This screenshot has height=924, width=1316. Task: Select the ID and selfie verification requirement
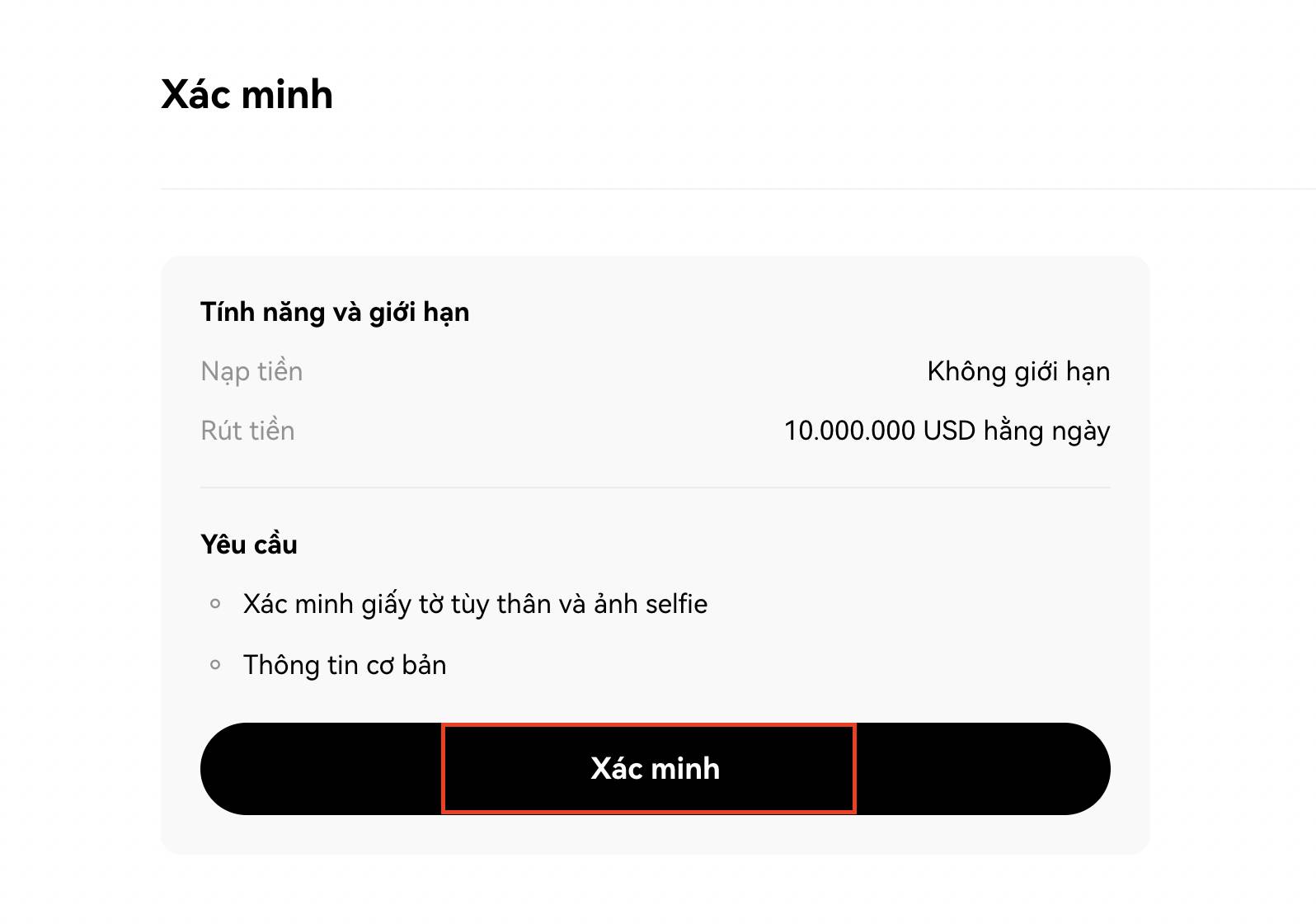pos(475,605)
